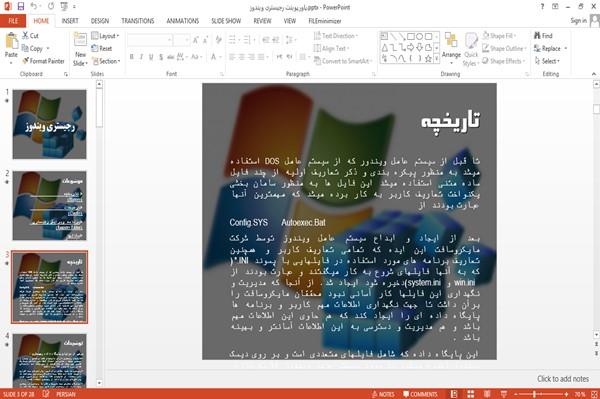600x399 pixels.
Task: Click spell check status bar icon
Action: point(46,394)
